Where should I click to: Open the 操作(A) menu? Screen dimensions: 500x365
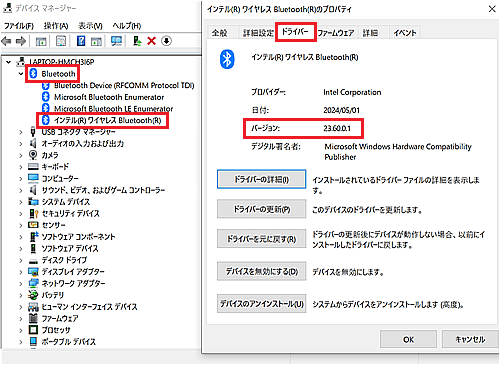(56, 26)
